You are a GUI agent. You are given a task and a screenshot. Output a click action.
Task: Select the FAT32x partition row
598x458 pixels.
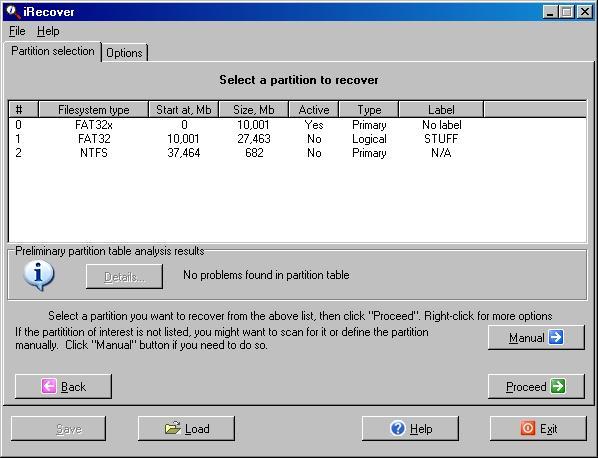pyautogui.click(x=297, y=125)
